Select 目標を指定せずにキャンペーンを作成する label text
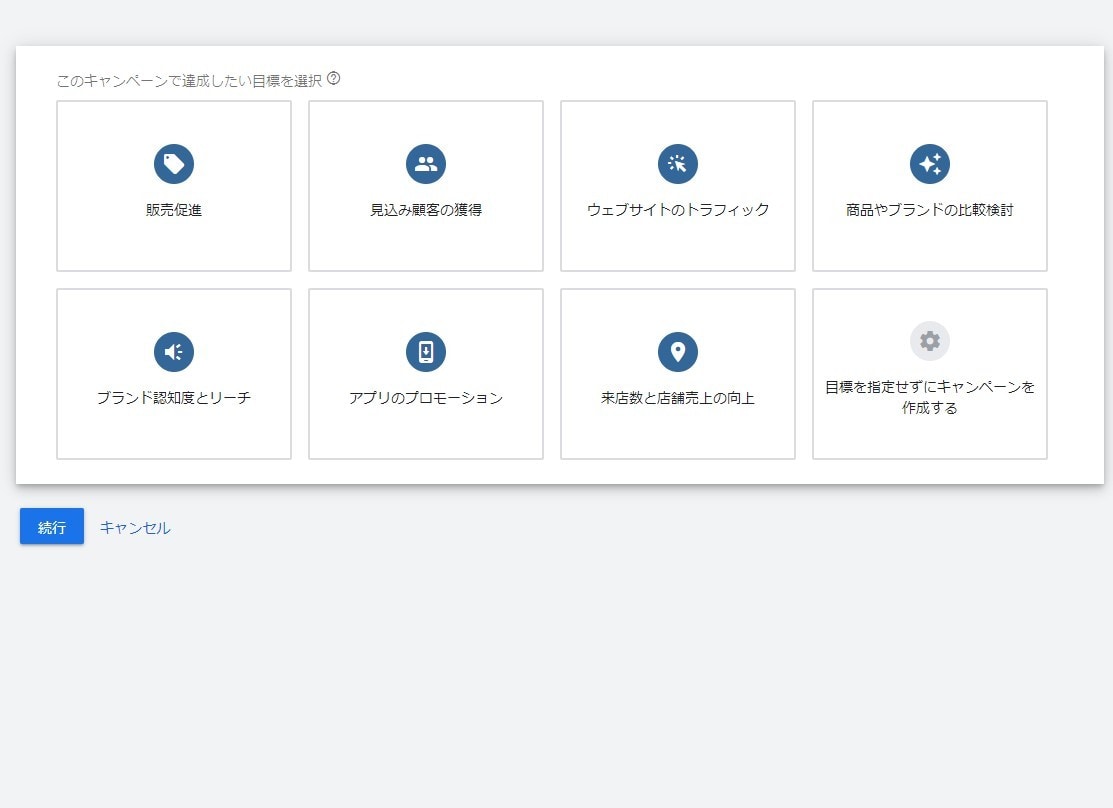The height and width of the screenshot is (808, 1113). 930,398
